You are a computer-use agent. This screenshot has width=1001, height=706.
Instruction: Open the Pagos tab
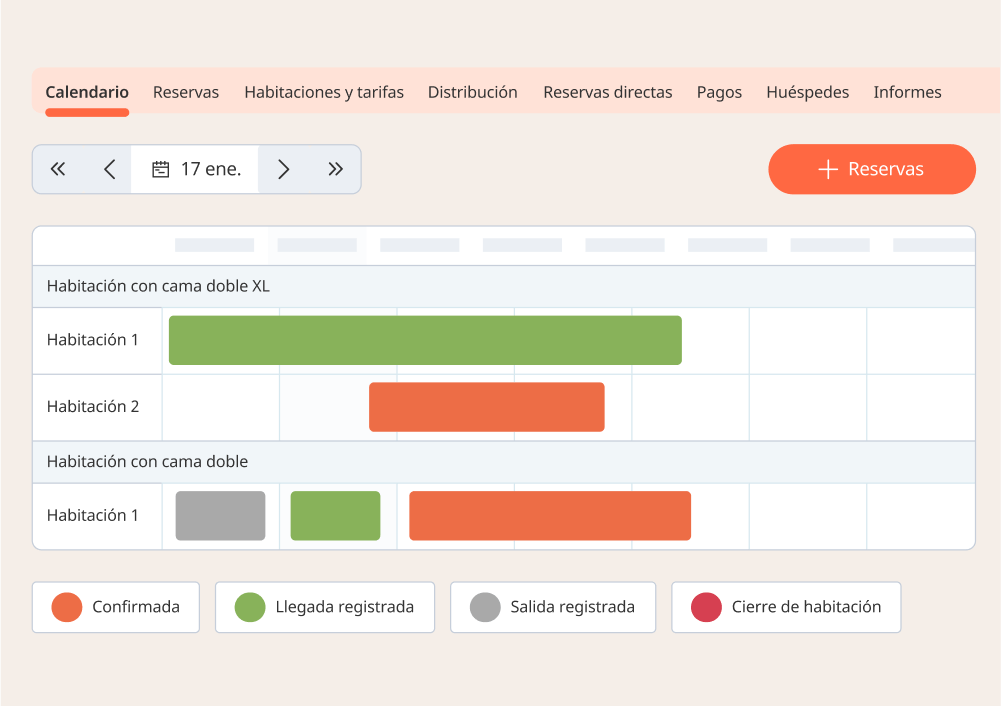pos(719,92)
